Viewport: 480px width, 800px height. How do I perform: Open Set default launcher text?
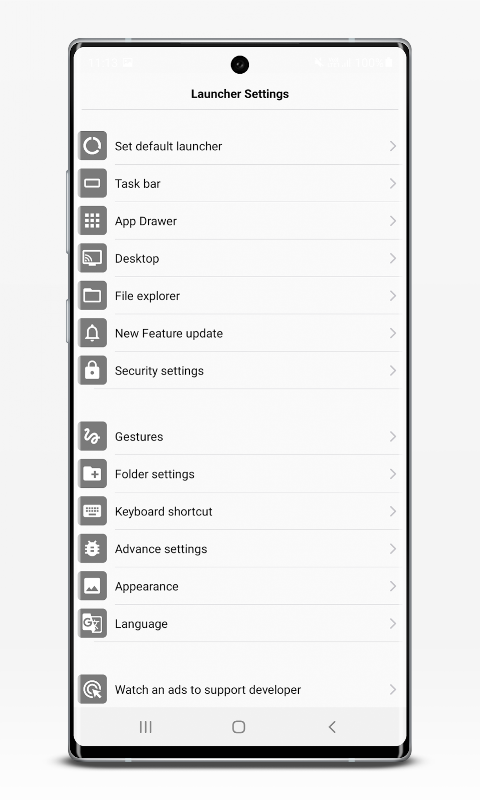[x=168, y=146]
